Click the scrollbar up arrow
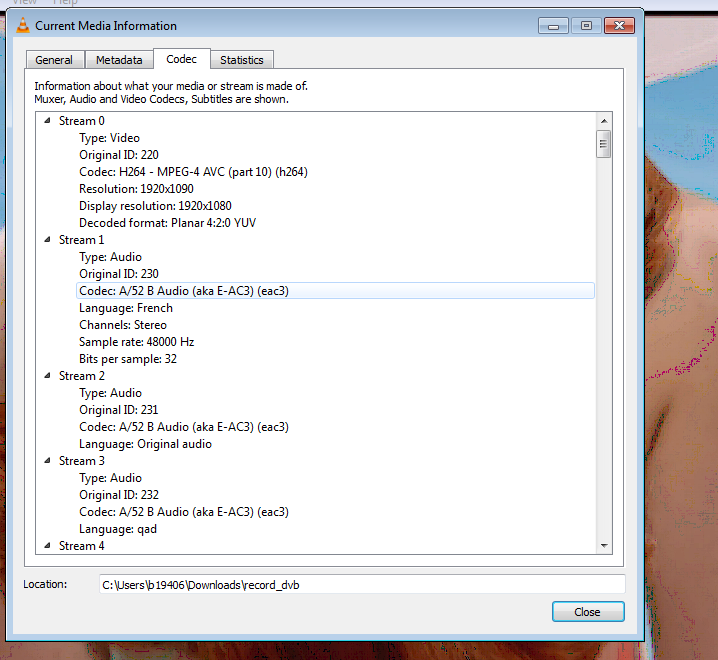Screen dimensions: 718x660 604,121
